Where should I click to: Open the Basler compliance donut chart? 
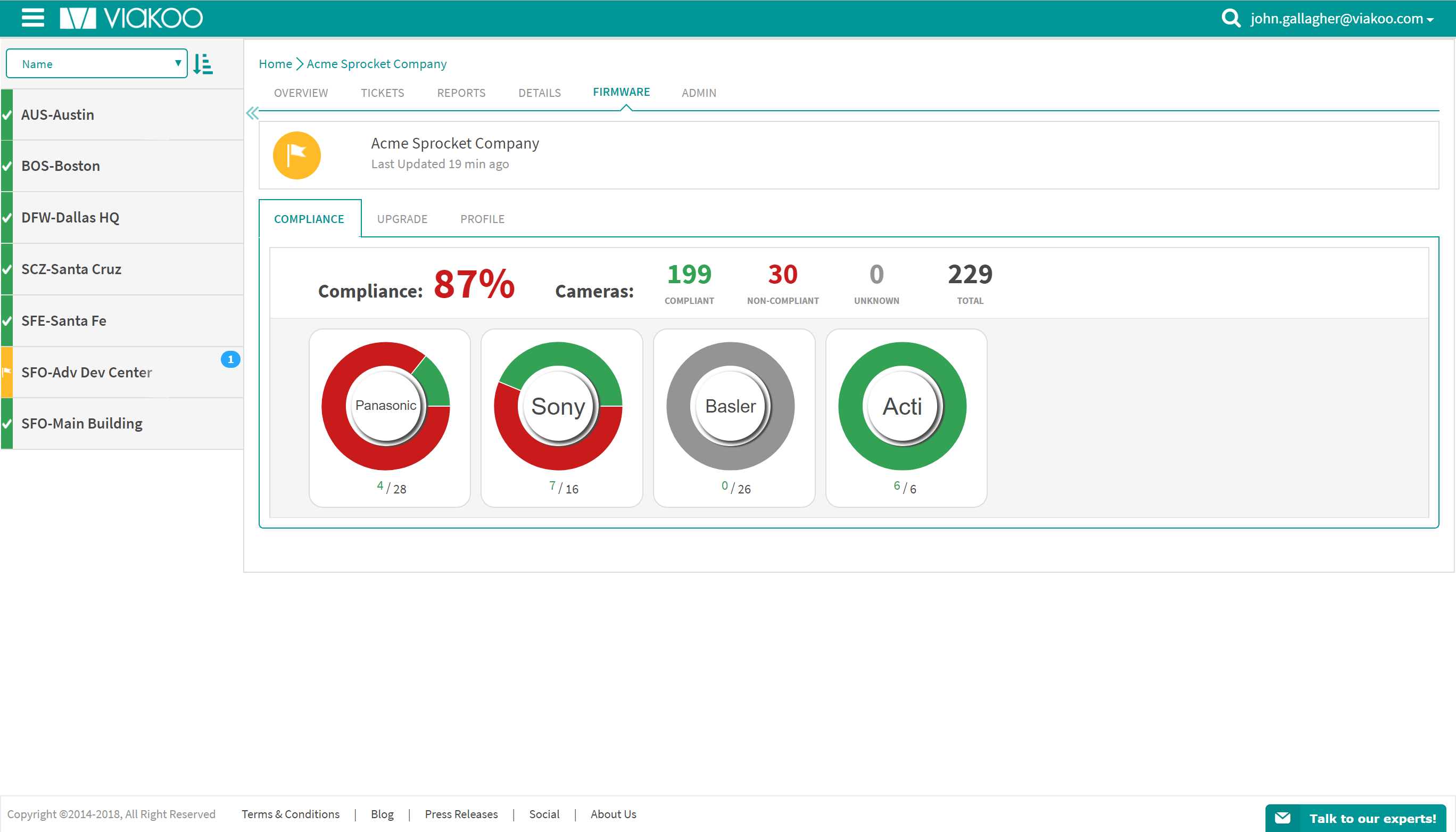730,406
